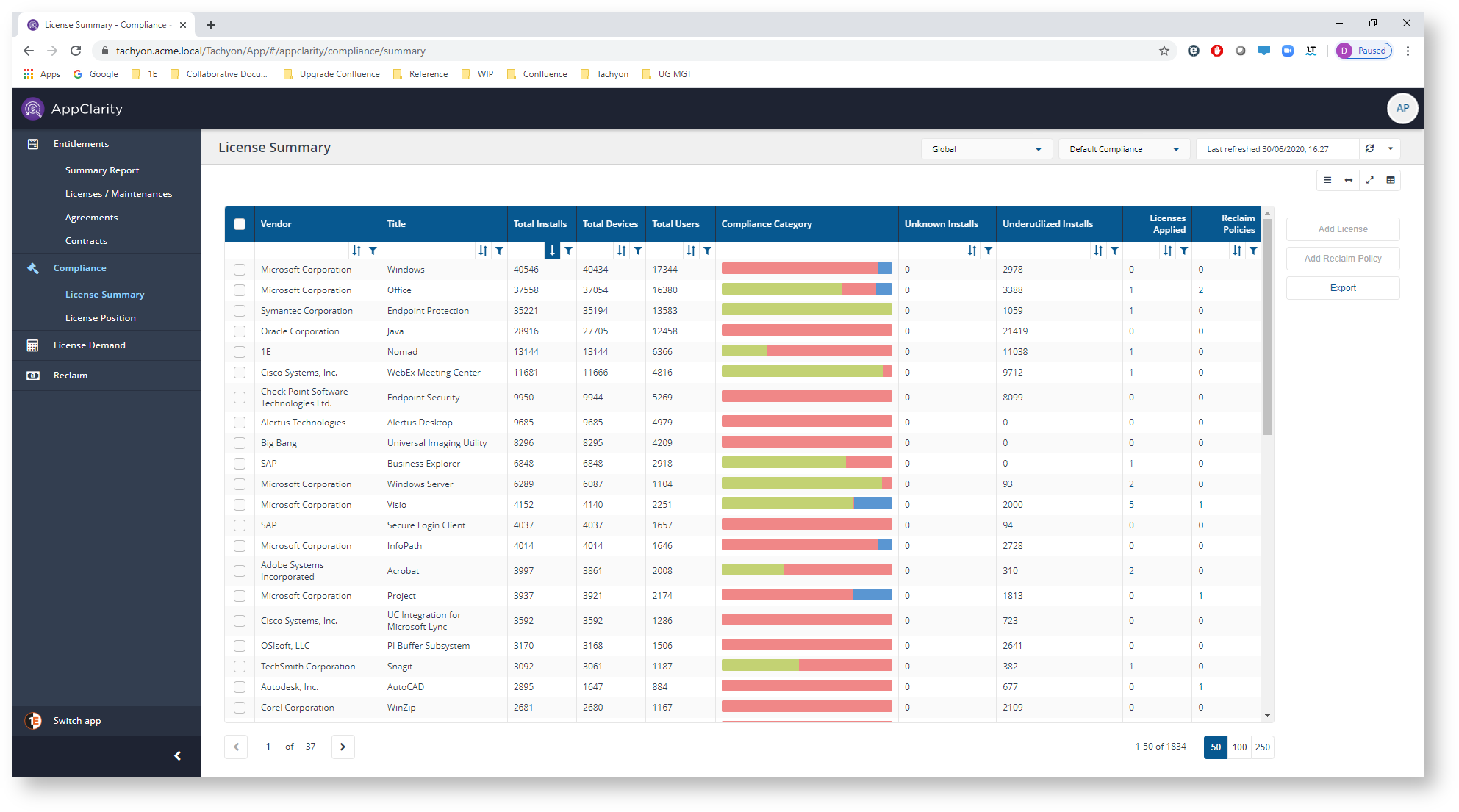Select the Microsoft Office row checkbox
1459x812 pixels.
[240, 290]
